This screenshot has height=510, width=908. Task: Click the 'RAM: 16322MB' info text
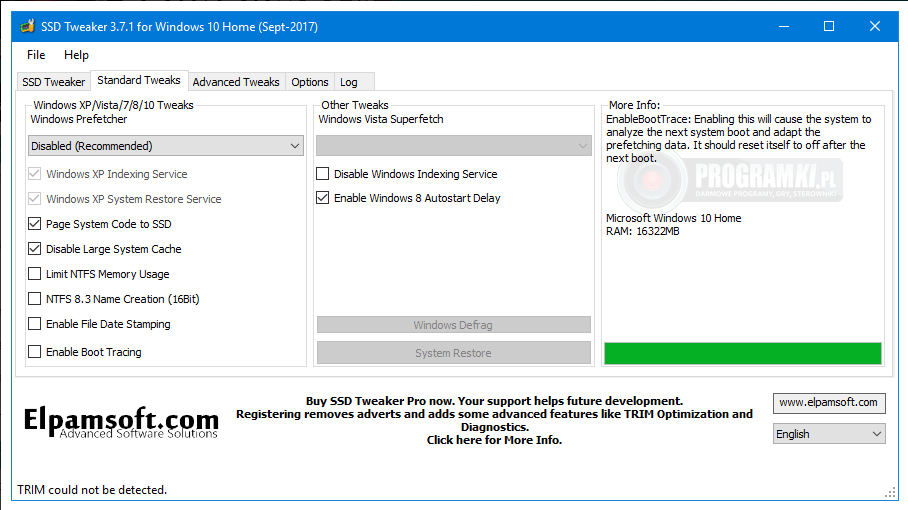643,231
